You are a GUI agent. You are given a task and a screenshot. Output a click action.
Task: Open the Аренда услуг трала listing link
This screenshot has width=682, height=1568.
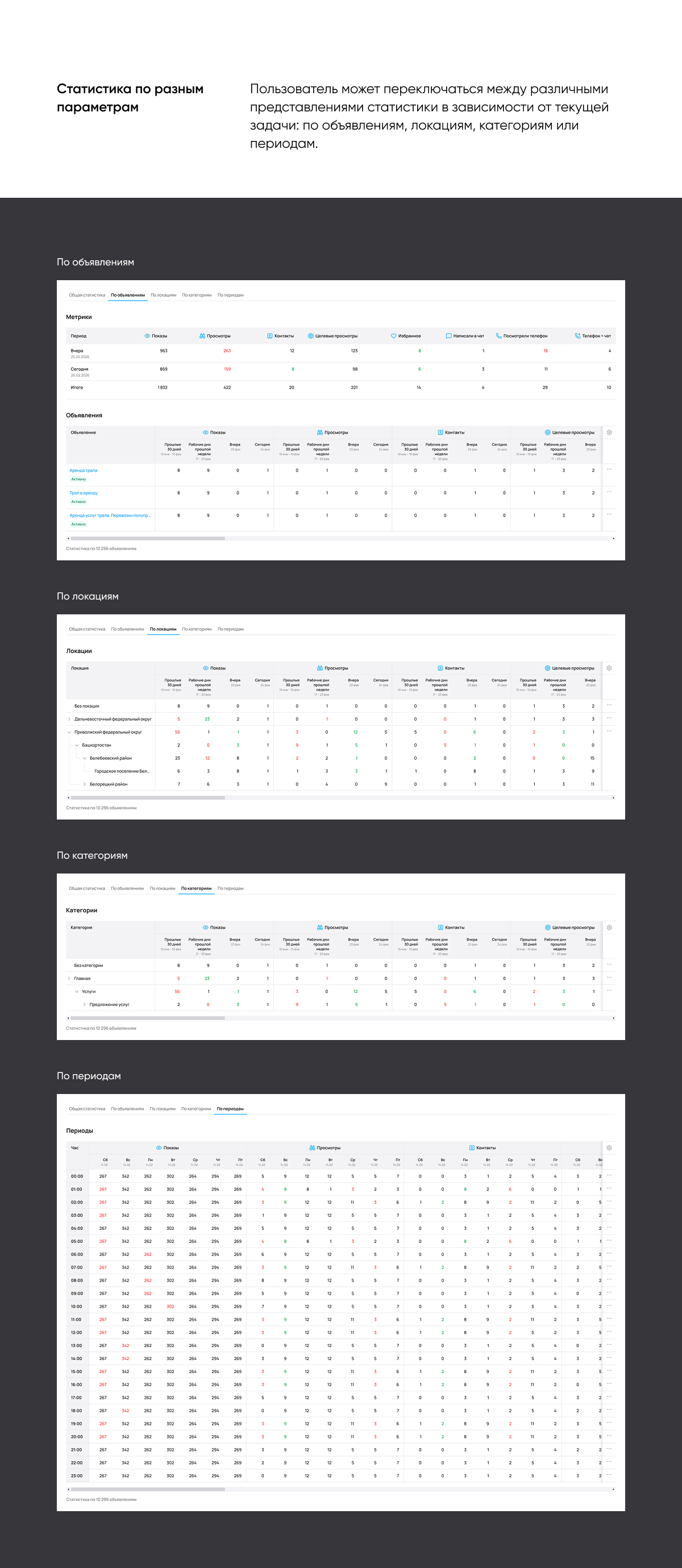click(x=110, y=515)
